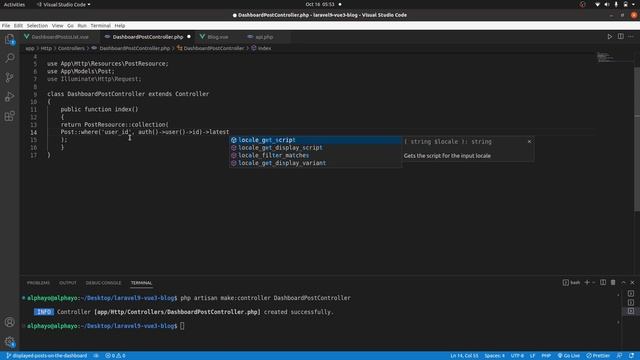The width and height of the screenshot is (640, 360).
Task: Change end of line sequence LF
Action: [532, 356]
